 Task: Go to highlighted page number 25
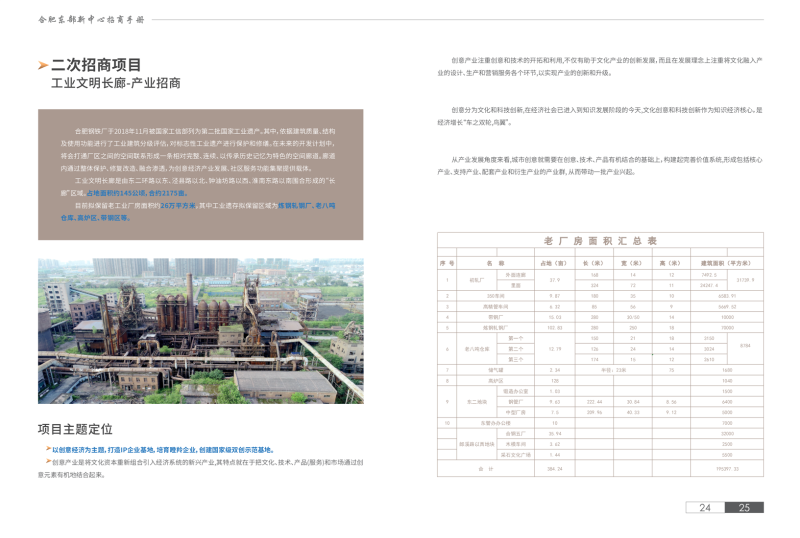point(744,508)
